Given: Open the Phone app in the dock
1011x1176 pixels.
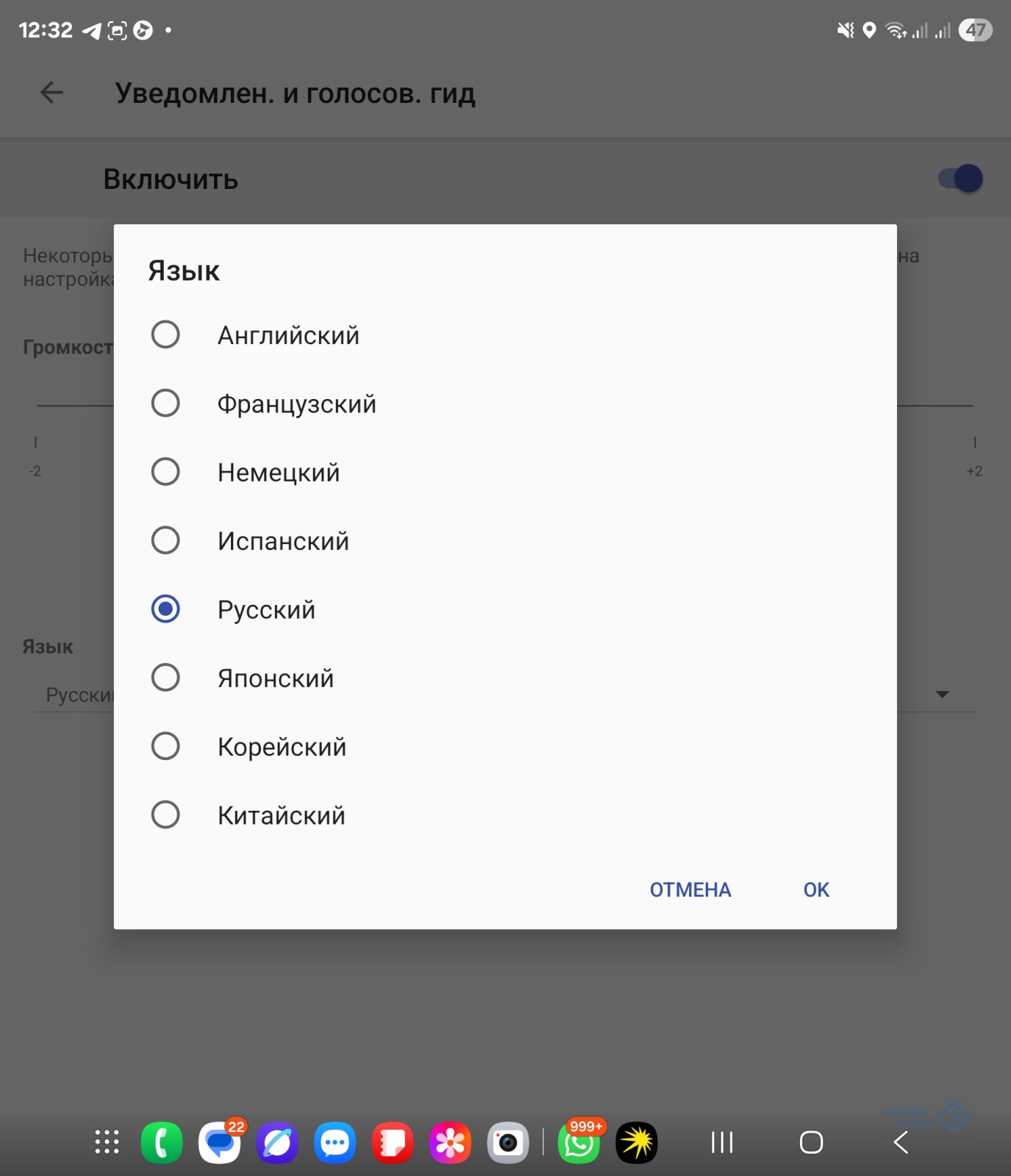Looking at the screenshot, I should click(x=162, y=1143).
